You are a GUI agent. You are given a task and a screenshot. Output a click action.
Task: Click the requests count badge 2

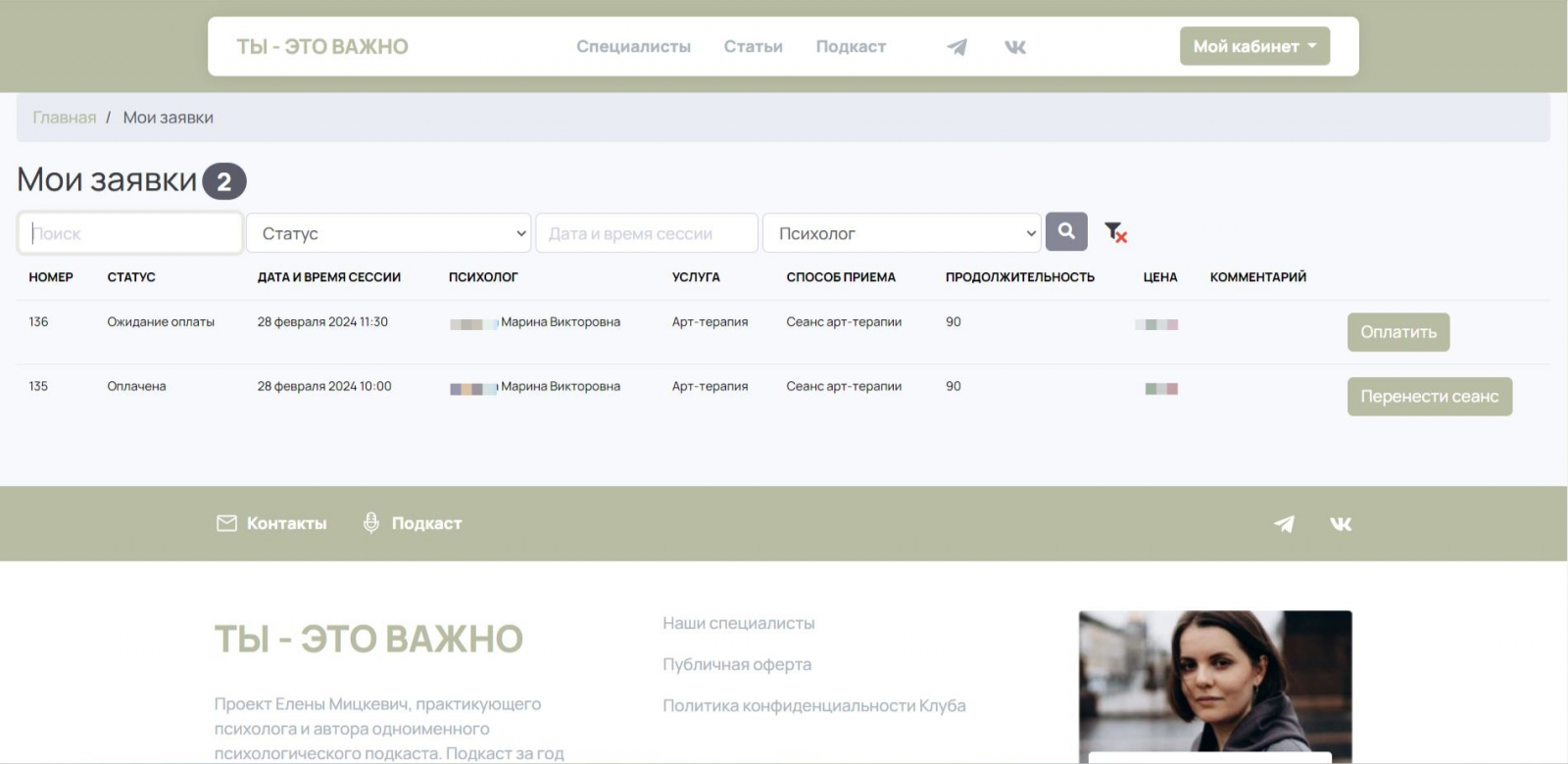[224, 181]
